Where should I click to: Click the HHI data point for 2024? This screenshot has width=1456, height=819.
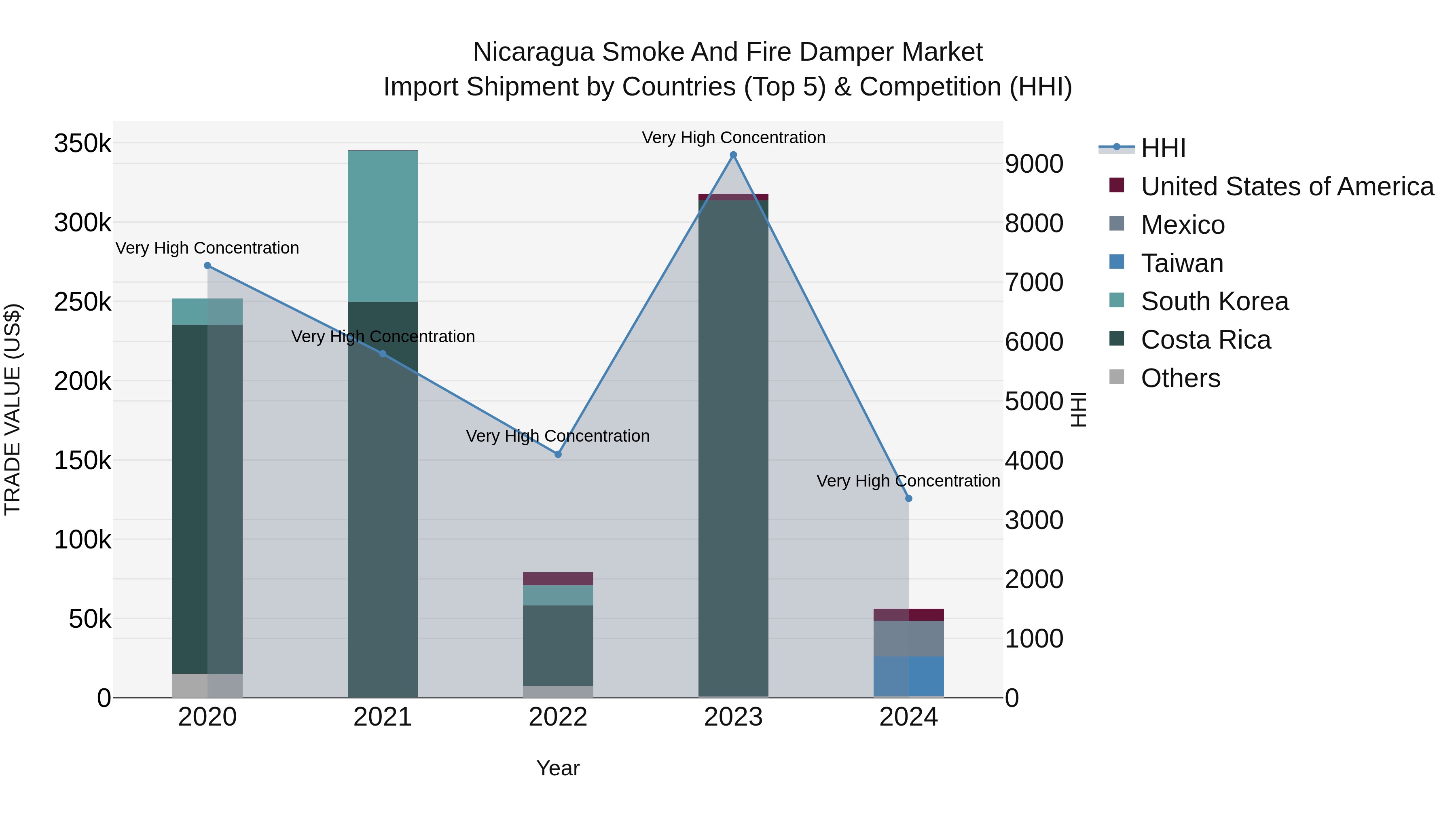click(x=908, y=499)
